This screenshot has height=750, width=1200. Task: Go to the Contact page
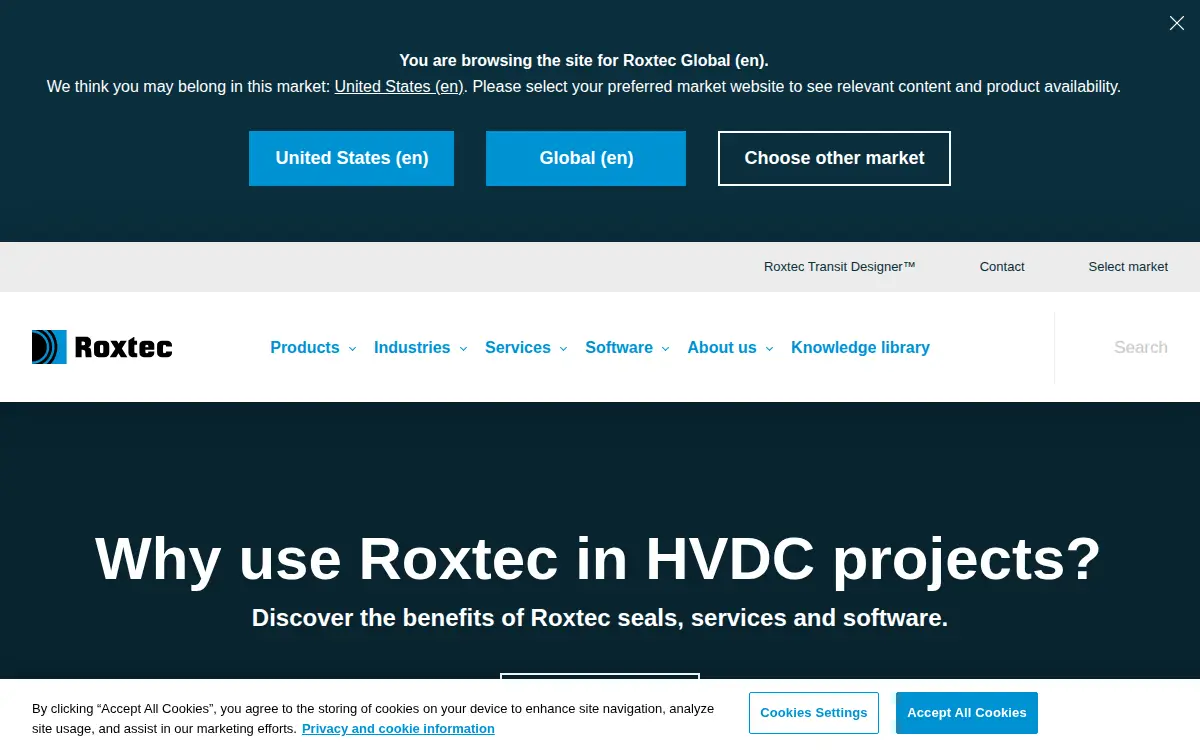(1002, 267)
